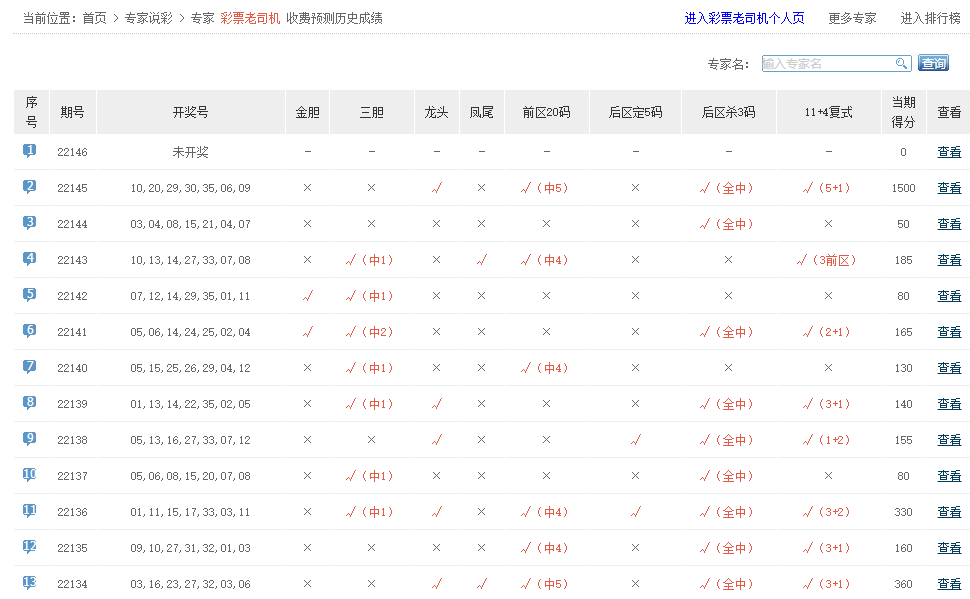Select the number 4 badge for issue 22143
Image resolution: width=970 pixels, height=599 pixels.
(30, 259)
